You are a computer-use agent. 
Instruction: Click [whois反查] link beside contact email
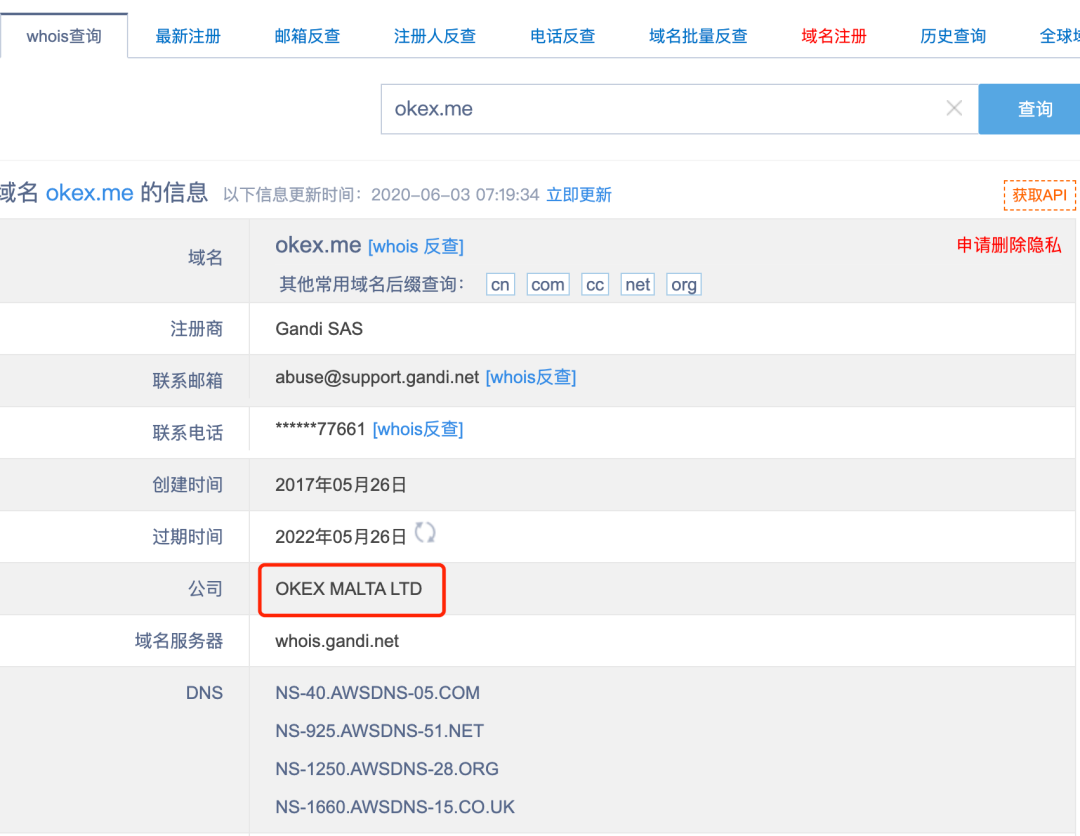coord(531,377)
